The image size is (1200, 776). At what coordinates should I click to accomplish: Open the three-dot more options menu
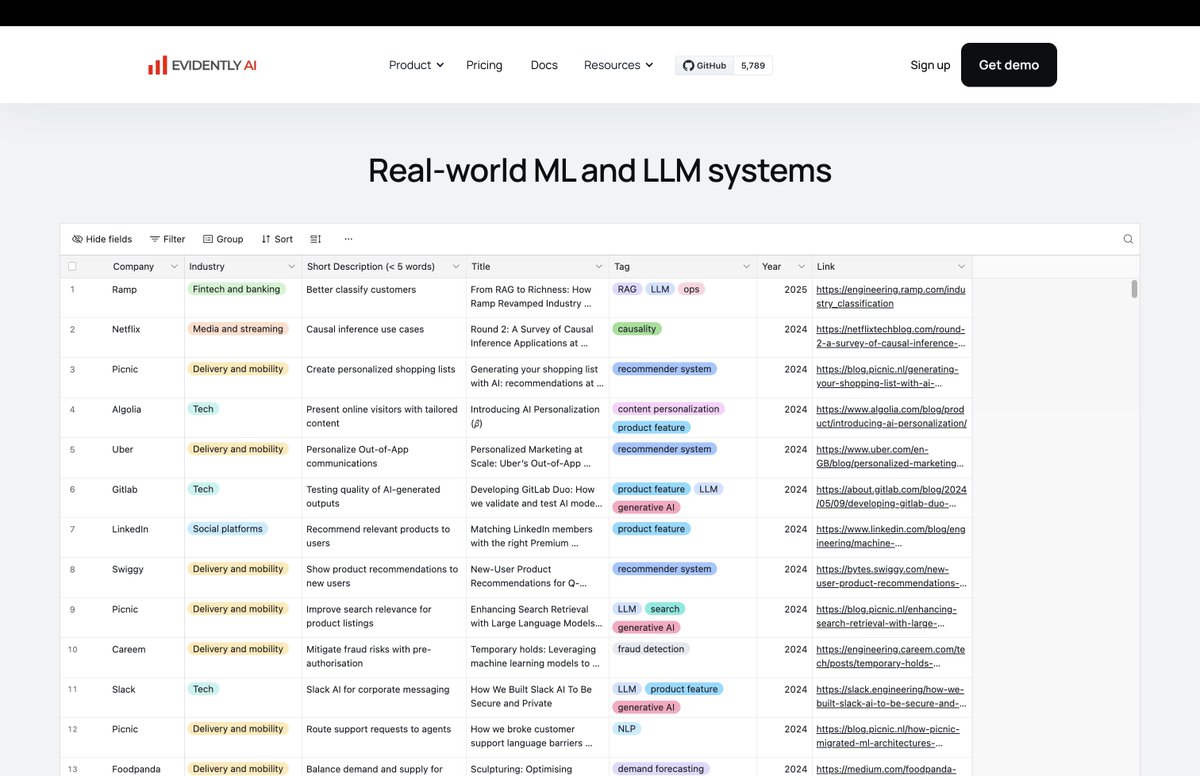click(348, 239)
